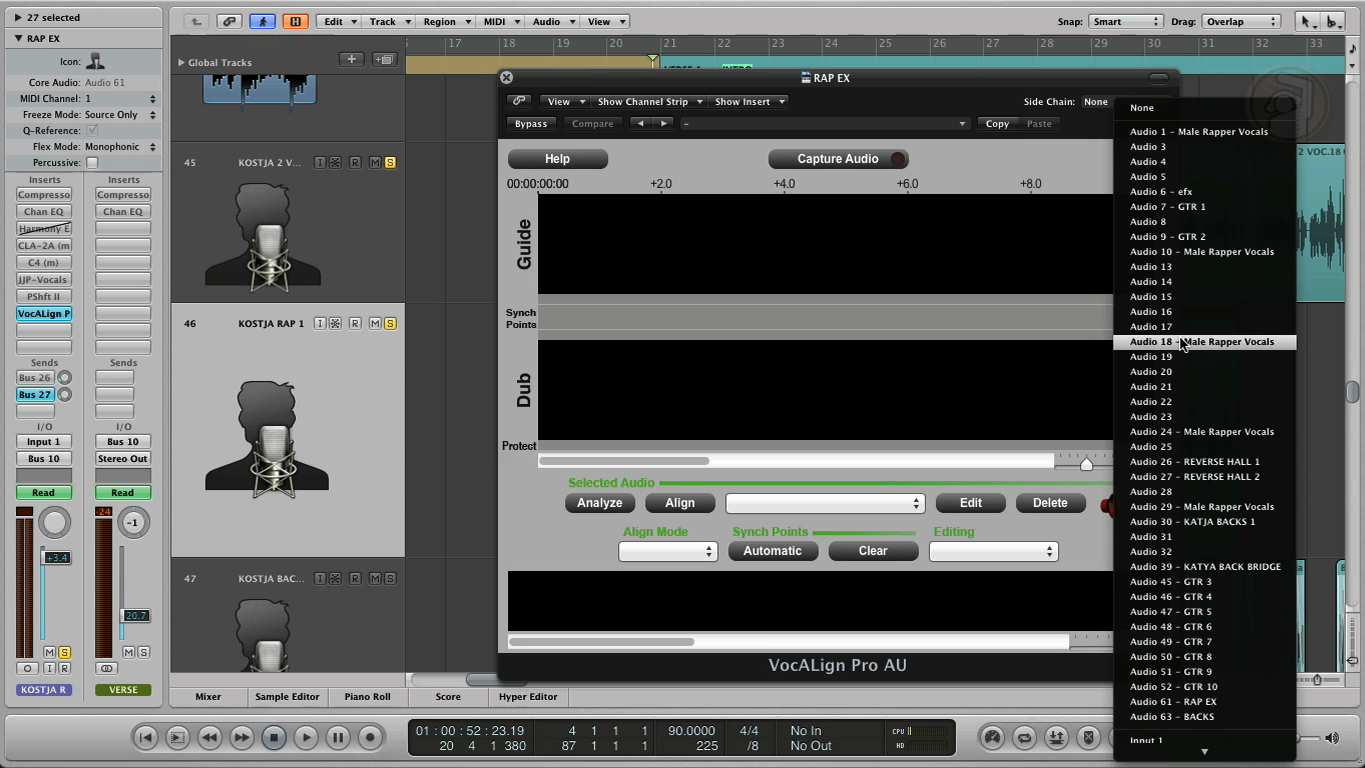The width and height of the screenshot is (1365, 768).
Task: Expand the Global Tracks disclosure triangle
Action: click(x=181, y=62)
